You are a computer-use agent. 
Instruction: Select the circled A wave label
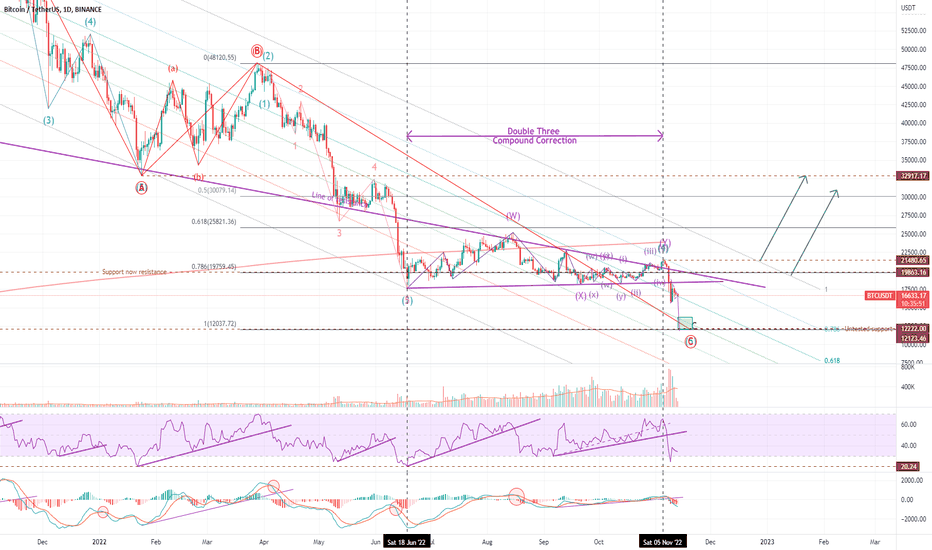point(142,188)
